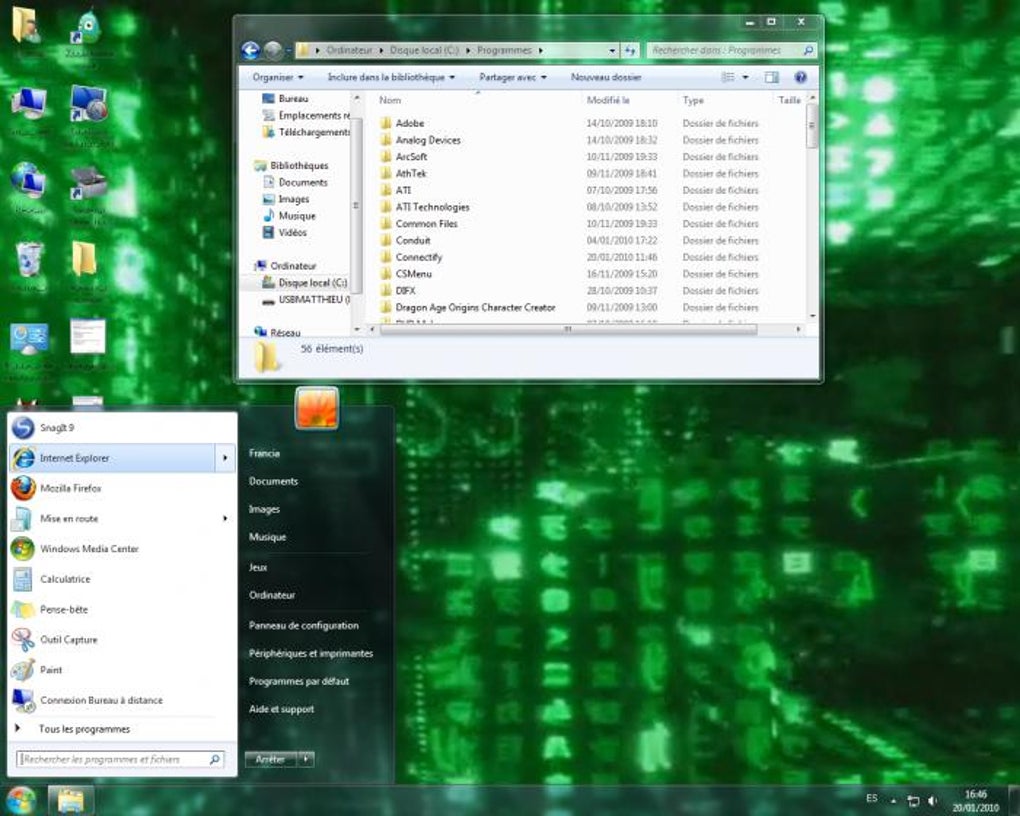
Task: Open Paint from Start menu
Action: coord(122,670)
